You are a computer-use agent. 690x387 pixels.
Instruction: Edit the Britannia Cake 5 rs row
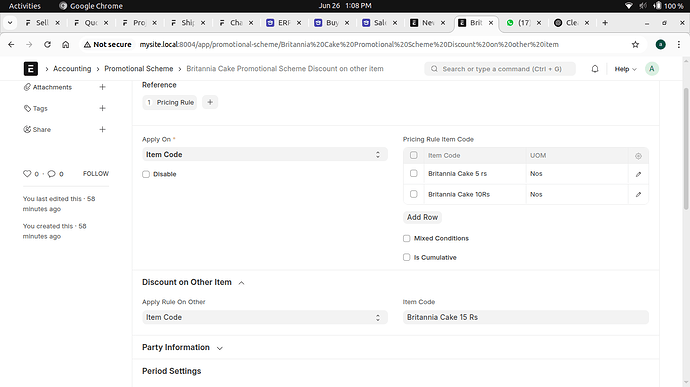[638, 174]
